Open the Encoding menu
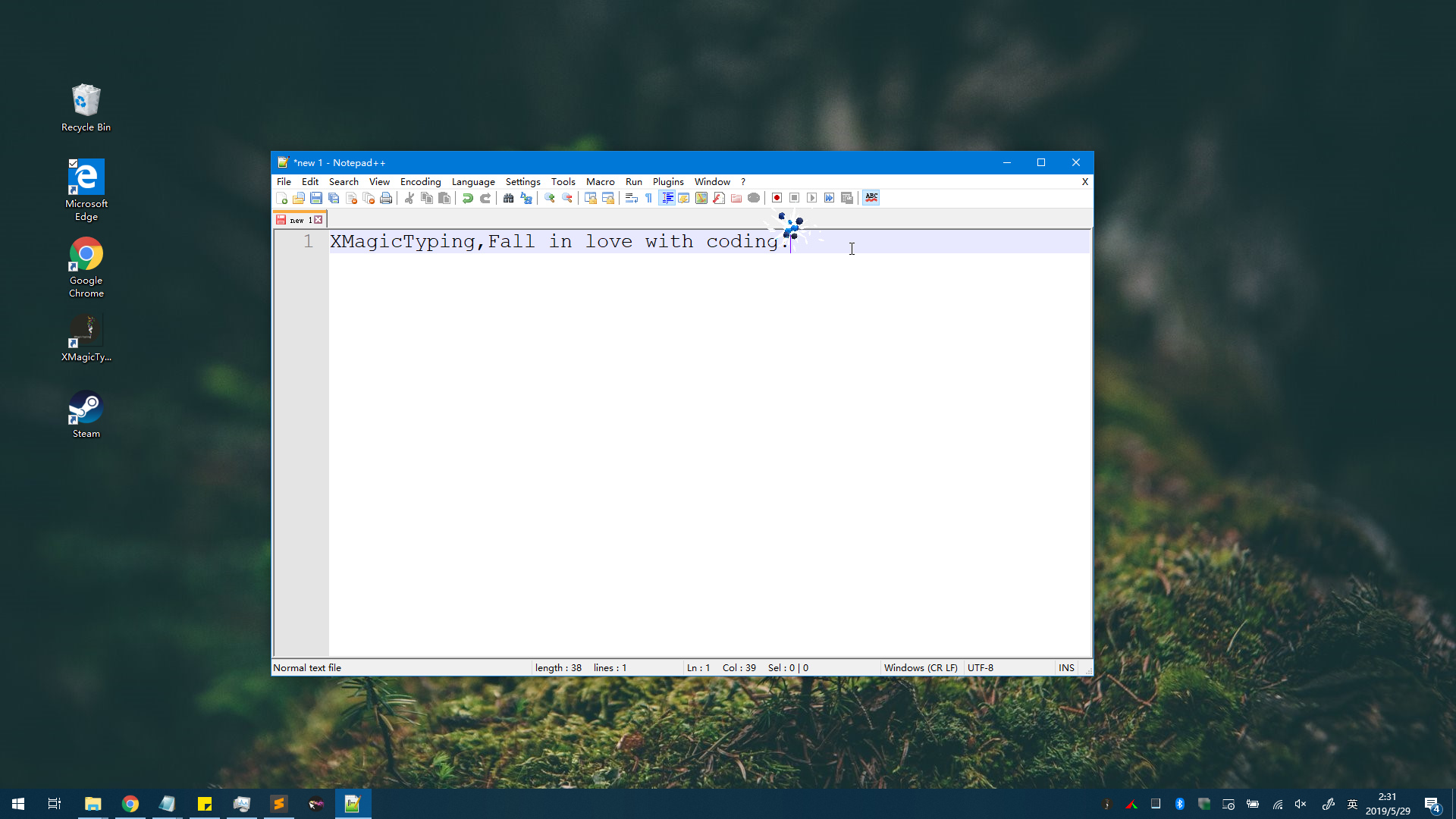1456x819 pixels. point(420,182)
